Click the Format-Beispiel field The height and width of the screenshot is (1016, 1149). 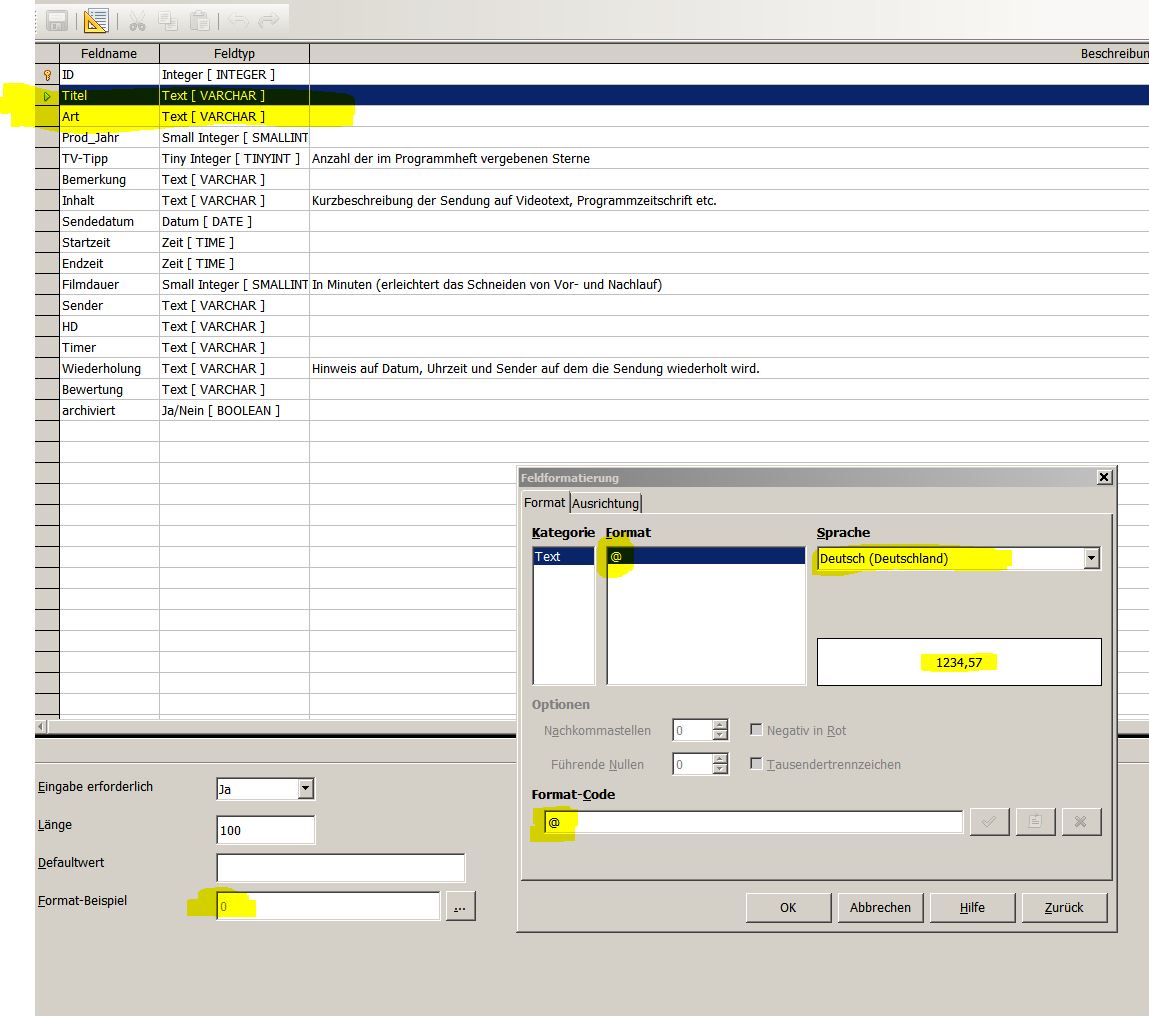coord(328,906)
